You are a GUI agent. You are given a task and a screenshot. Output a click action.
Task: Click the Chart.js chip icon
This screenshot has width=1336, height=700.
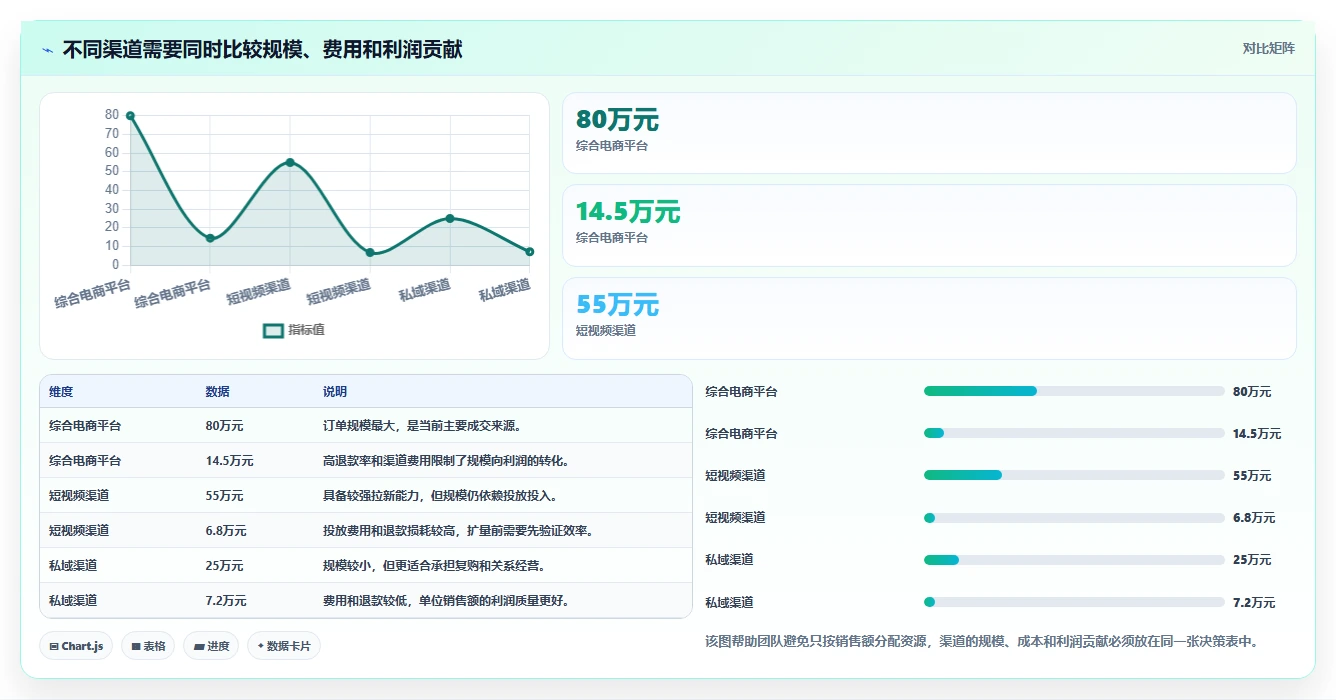pyautogui.click(x=54, y=646)
